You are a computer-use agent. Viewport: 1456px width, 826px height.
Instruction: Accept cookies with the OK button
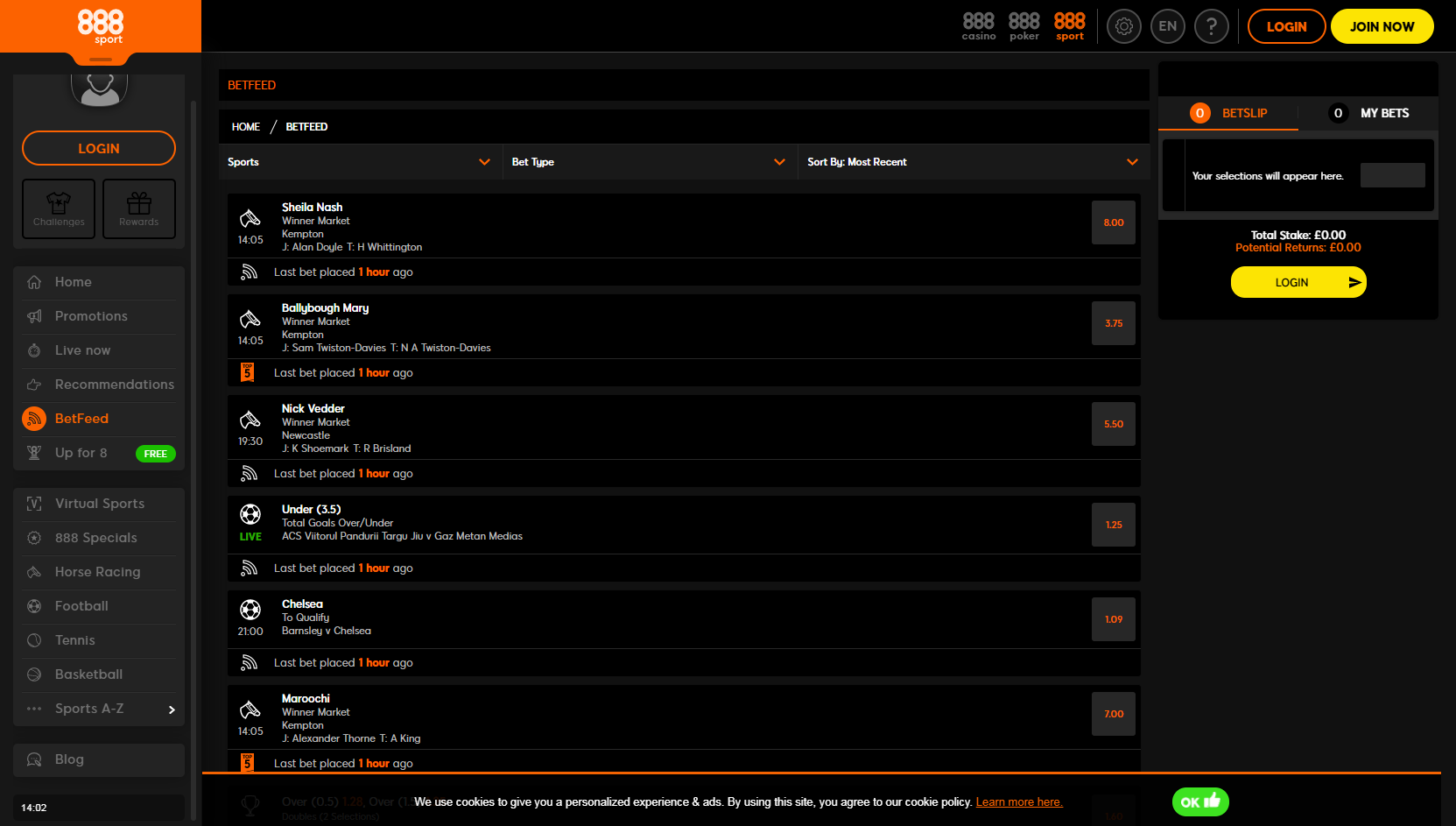click(1200, 801)
